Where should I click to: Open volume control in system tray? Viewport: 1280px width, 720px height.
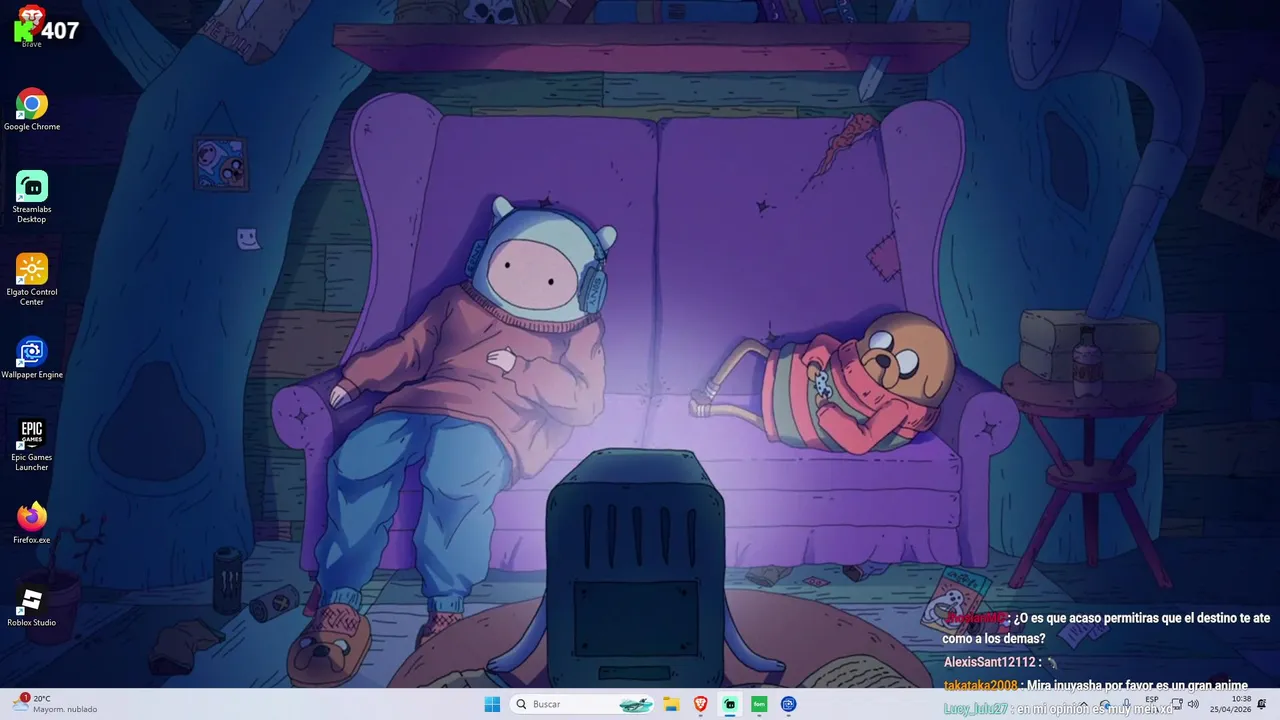pyautogui.click(x=1193, y=704)
